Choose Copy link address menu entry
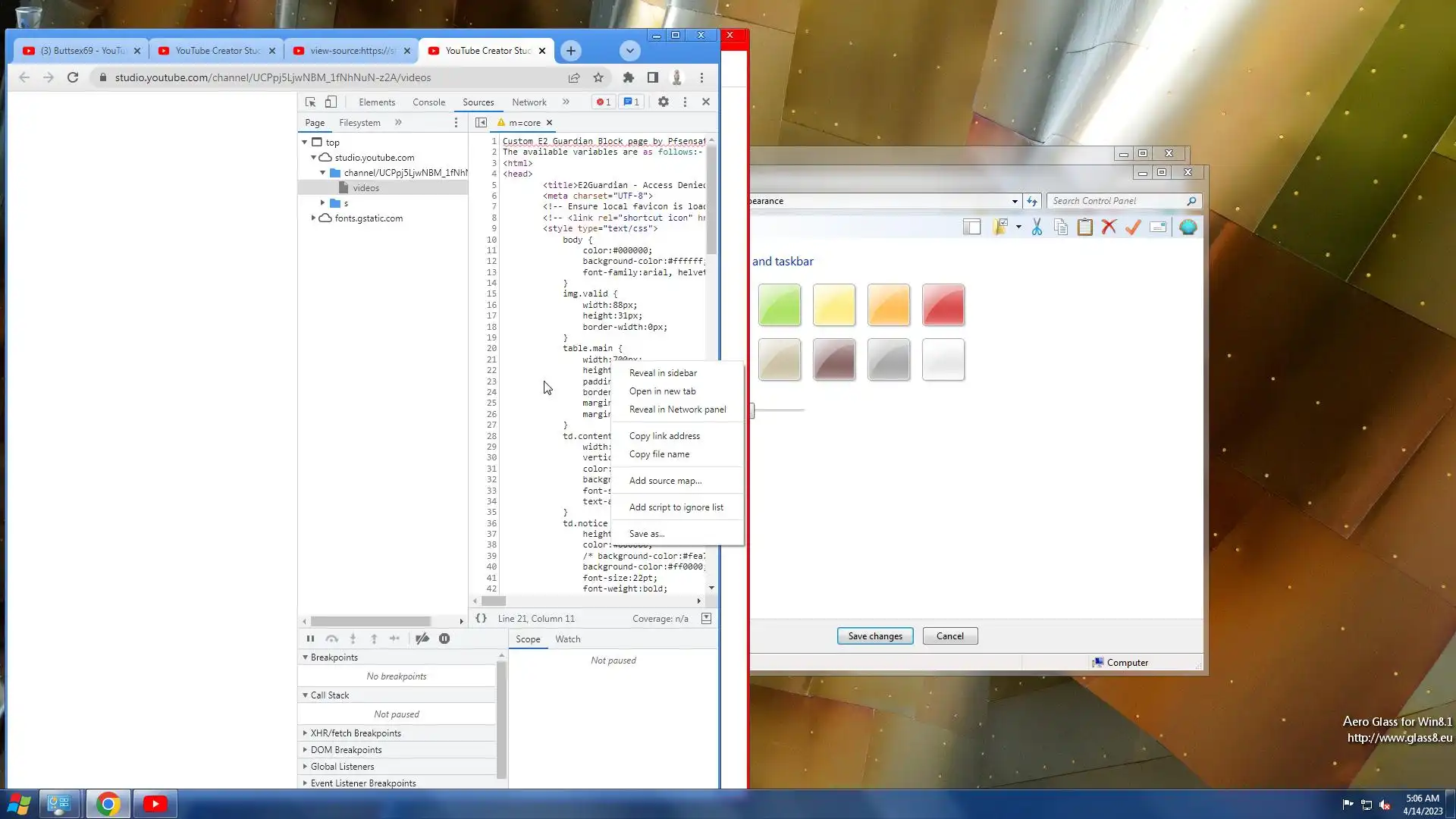 pos(664,435)
